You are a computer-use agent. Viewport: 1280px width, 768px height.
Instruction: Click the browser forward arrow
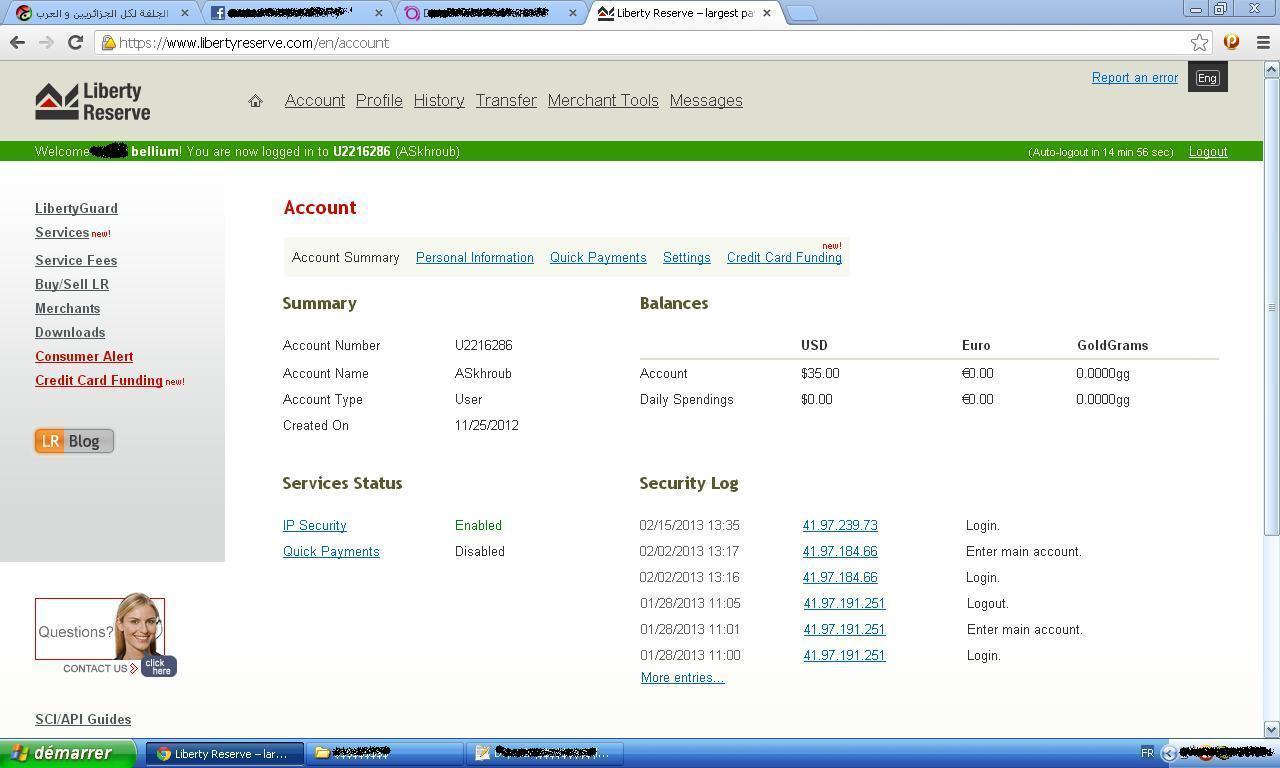point(46,42)
